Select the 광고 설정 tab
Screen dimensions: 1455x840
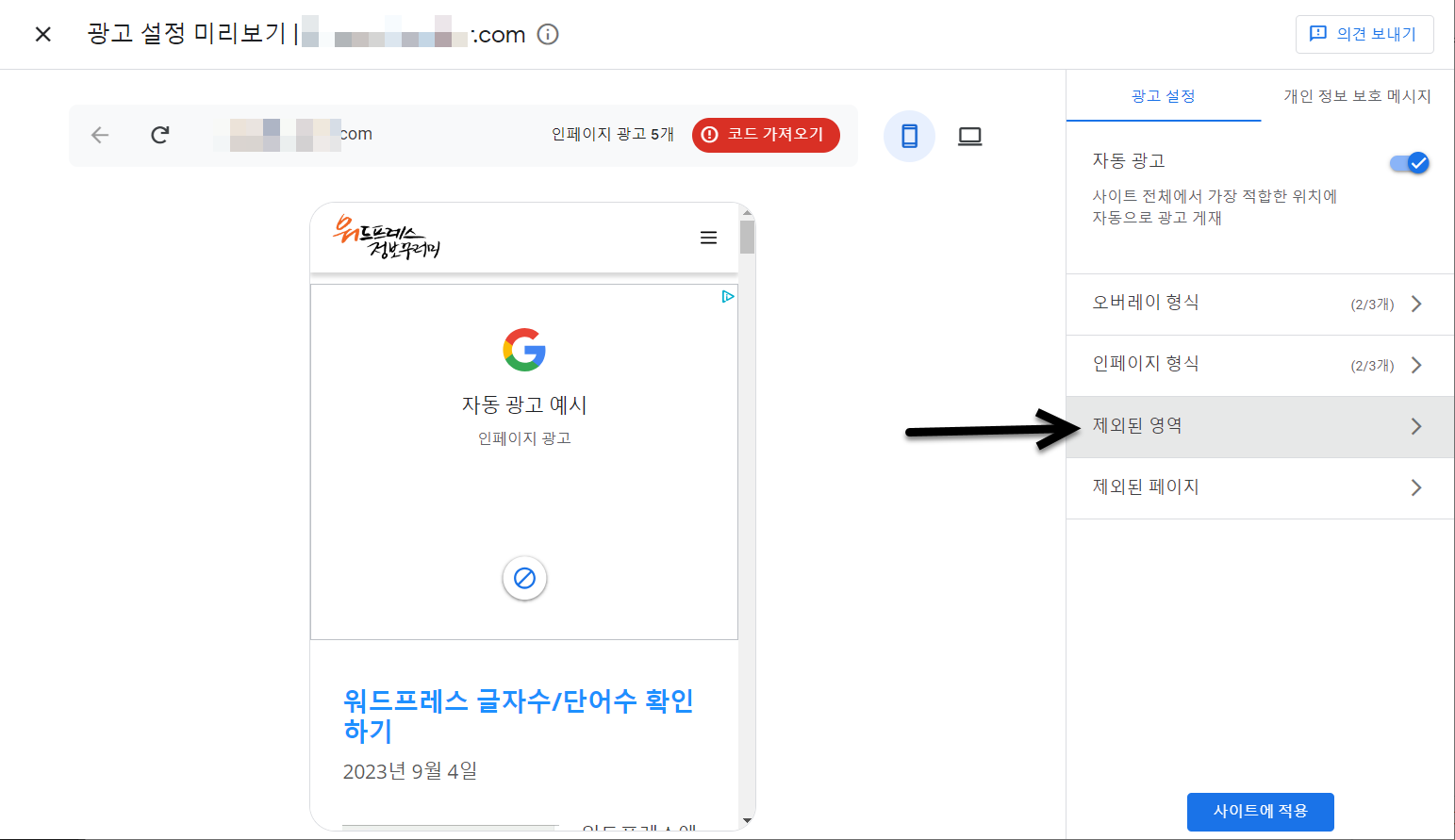tap(1164, 96)
